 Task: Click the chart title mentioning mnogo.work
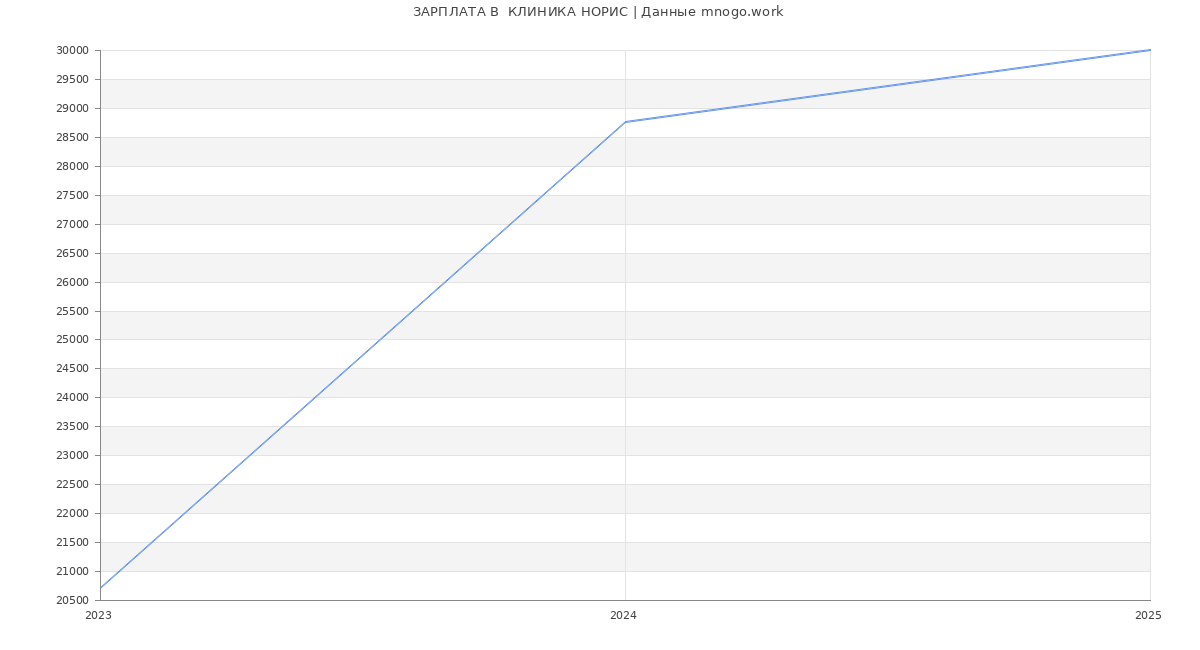click(598, 12)
